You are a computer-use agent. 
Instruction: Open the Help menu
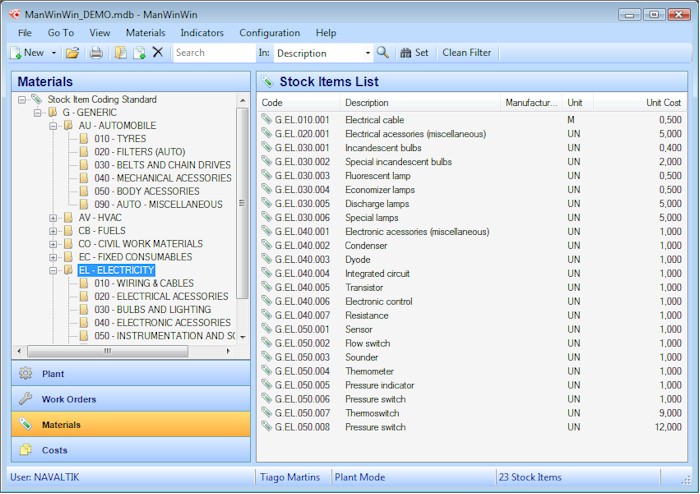[x=326, y=33]
